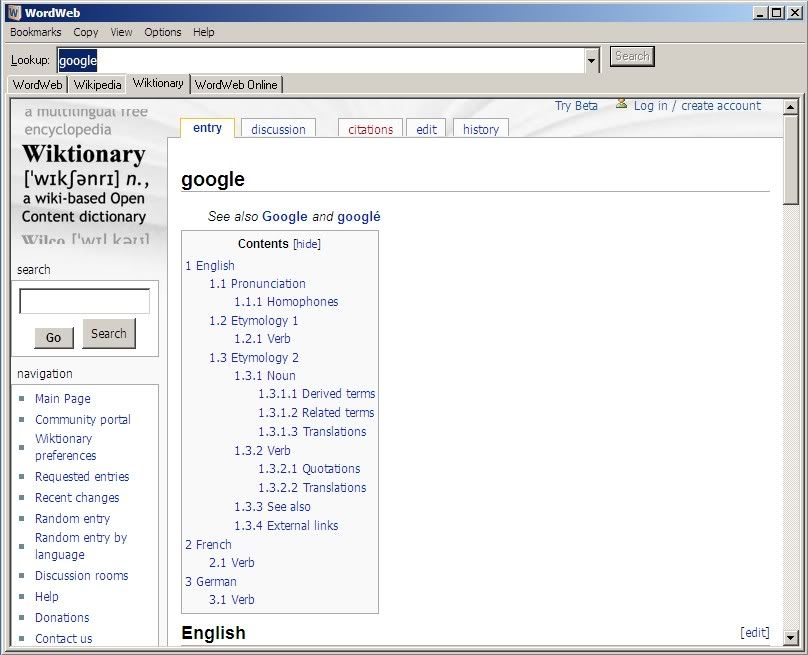Image resolution: width=808 pixels, height=655 pixels.
Task: Jump to 1.1.1 Homophones section
Action: (286, 301)
